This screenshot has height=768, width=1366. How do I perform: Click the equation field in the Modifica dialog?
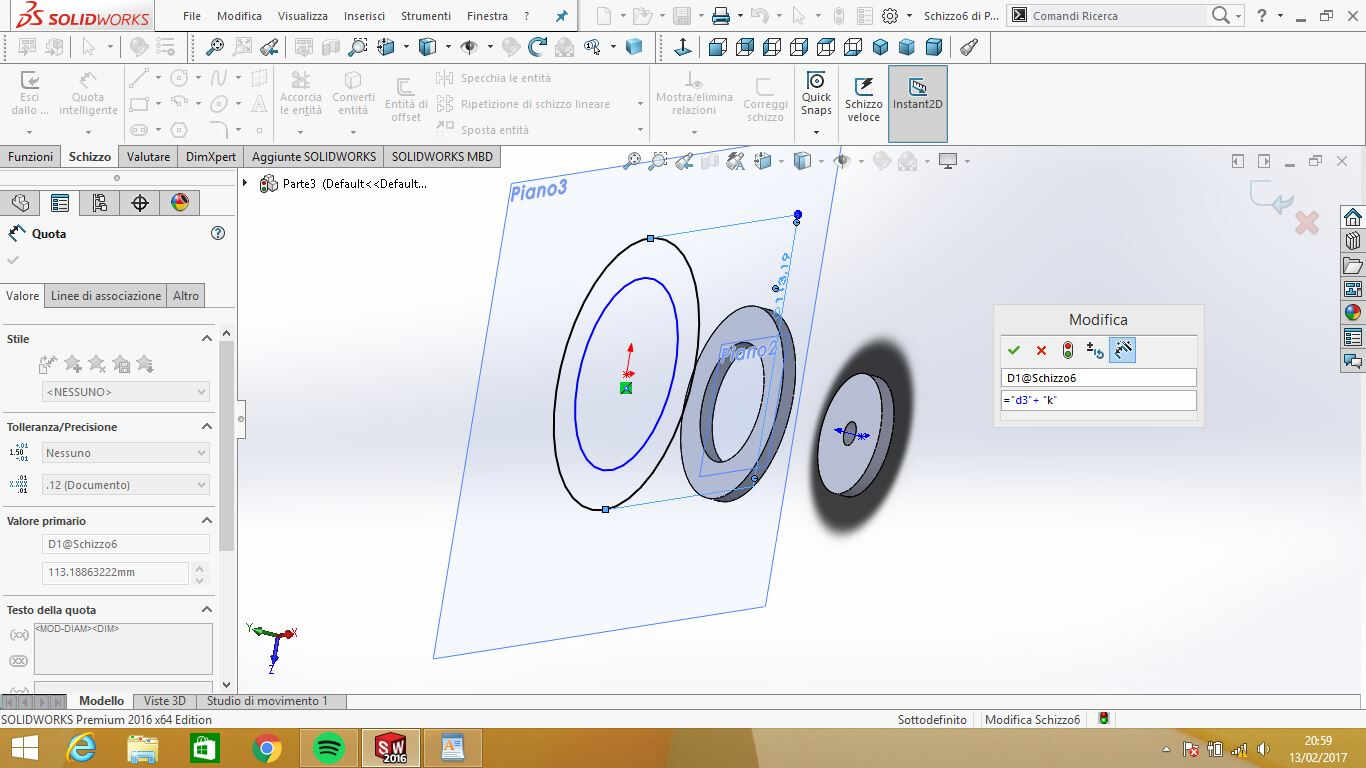pyautogui.click(x=1098, y=400)
